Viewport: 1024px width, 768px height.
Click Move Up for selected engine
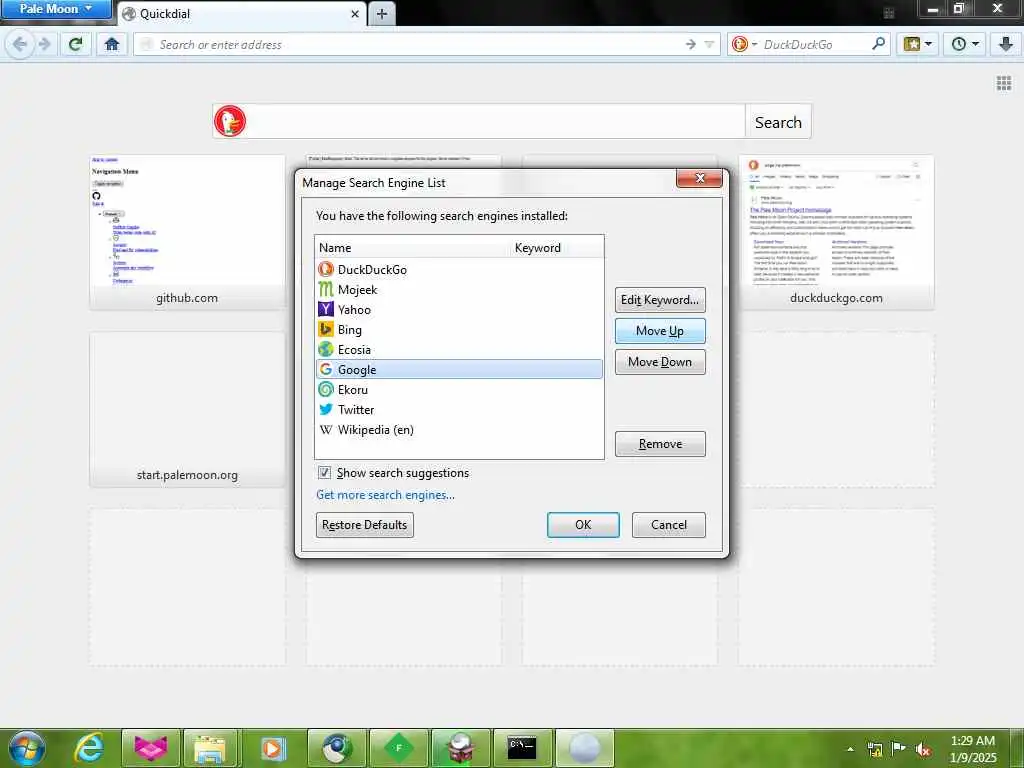(660, 330)
